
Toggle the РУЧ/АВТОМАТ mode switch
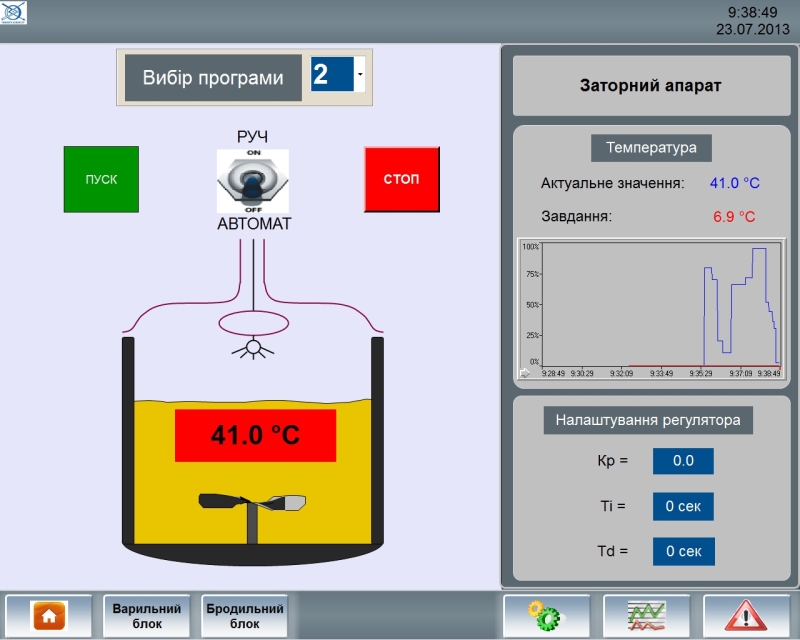point(253,181)
